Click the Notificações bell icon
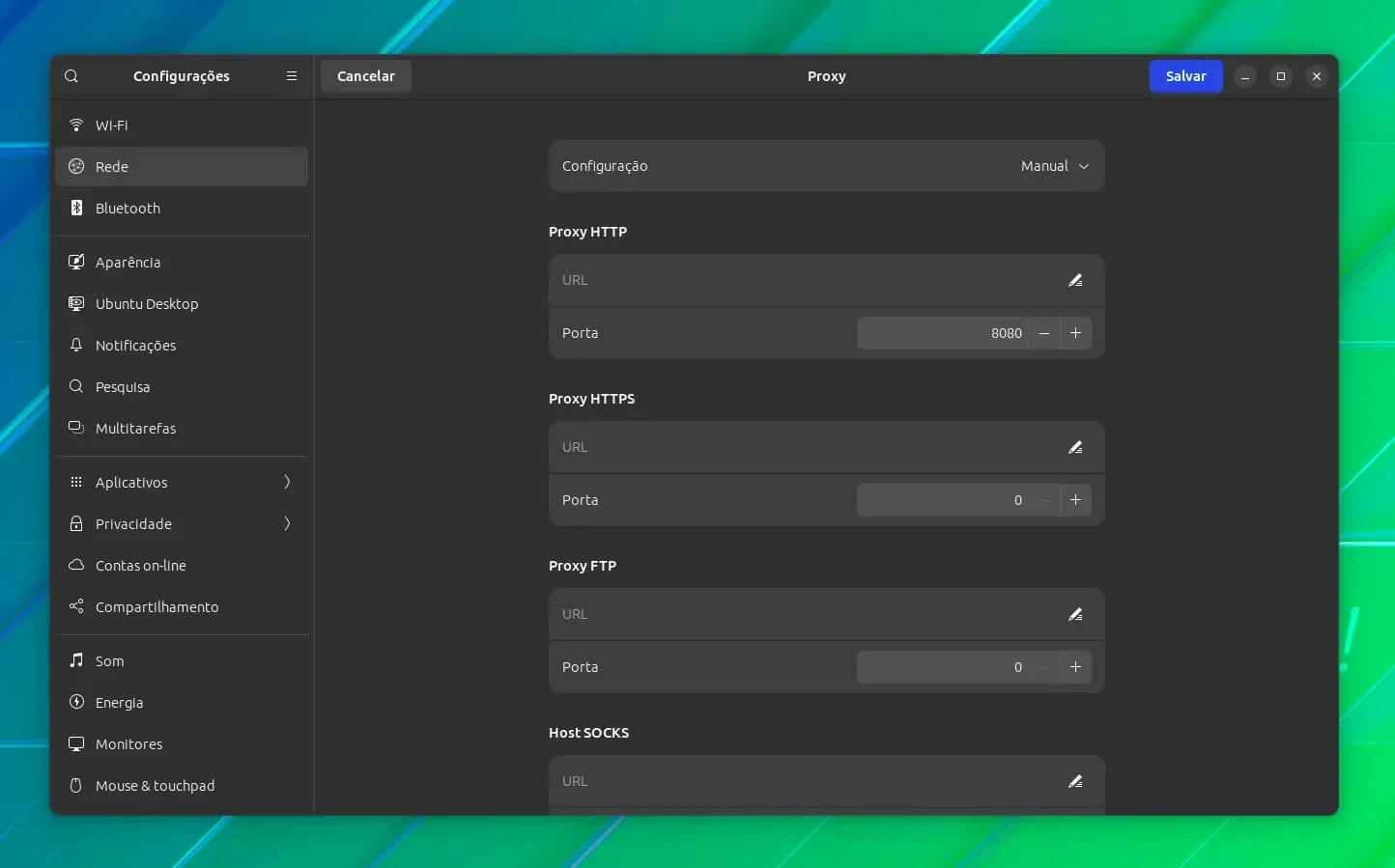This screenshot has width=1395, height=868. 76,346
